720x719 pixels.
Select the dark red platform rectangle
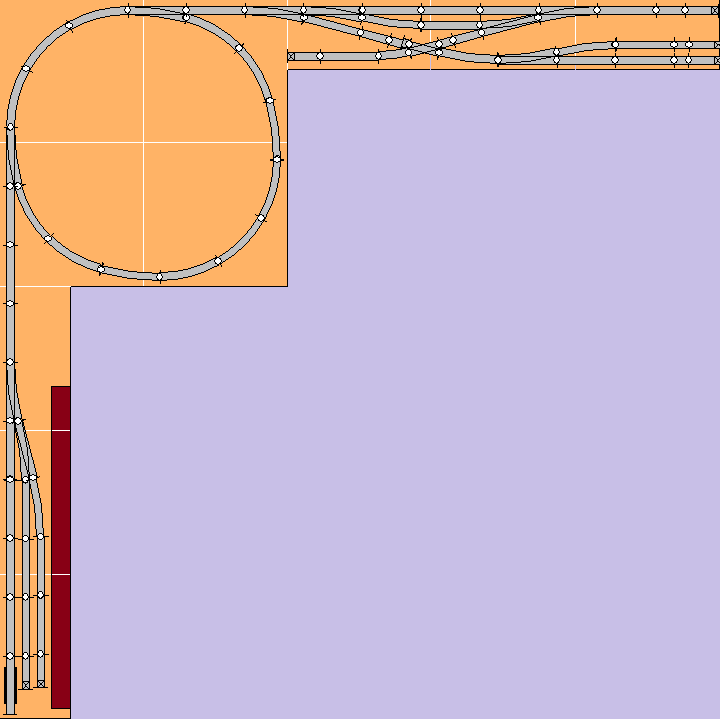pos(61,547)
